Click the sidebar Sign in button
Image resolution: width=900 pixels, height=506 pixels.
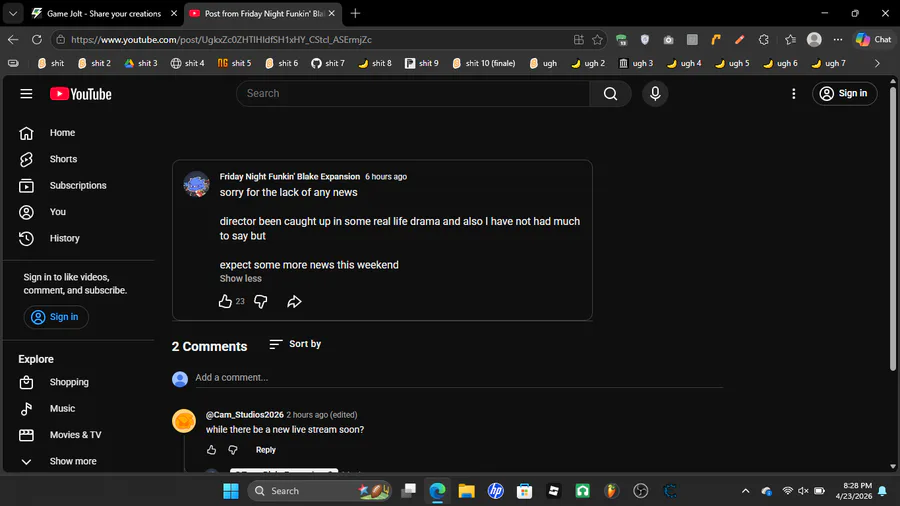pyautogui.click(x=56, y=317)
